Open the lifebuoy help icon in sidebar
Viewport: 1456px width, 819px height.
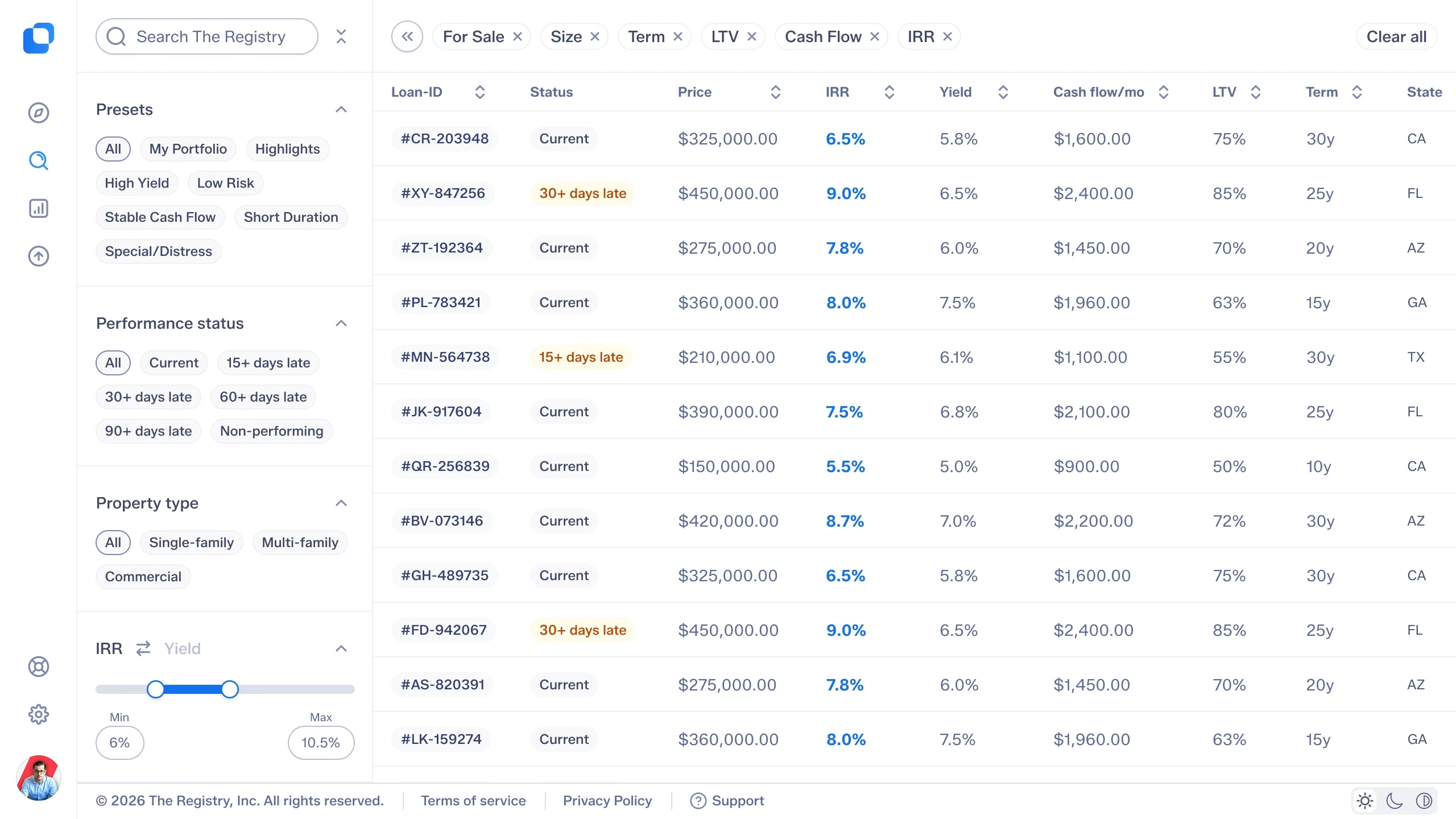click(39, 667)
